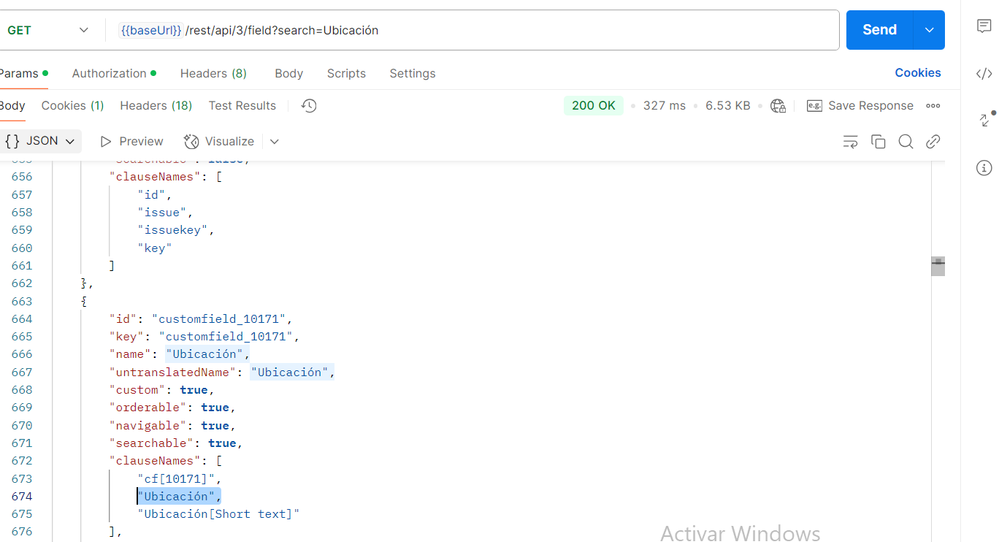
Task: Open the JSON format dropdown
Action: pos(40,141)
